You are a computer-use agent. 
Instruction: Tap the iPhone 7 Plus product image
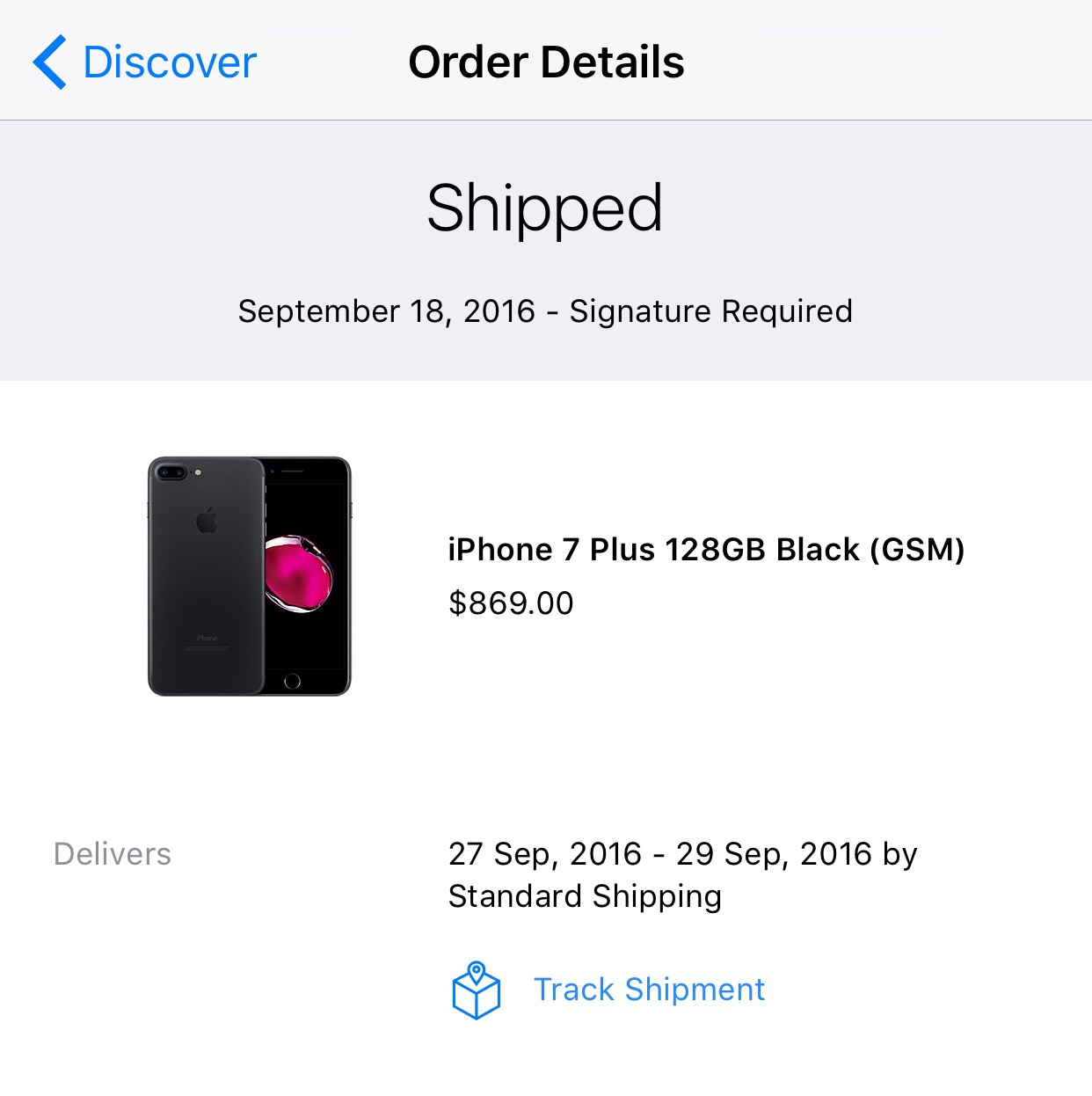tap(250, 576)
